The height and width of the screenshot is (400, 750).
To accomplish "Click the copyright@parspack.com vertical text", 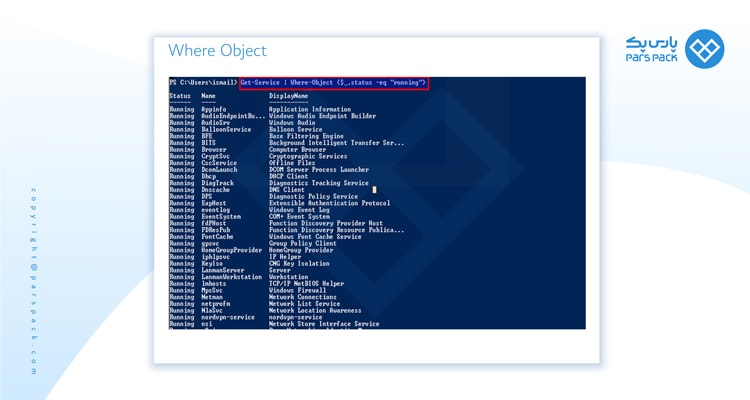I will pyautogui.click(x=33, y=281).
